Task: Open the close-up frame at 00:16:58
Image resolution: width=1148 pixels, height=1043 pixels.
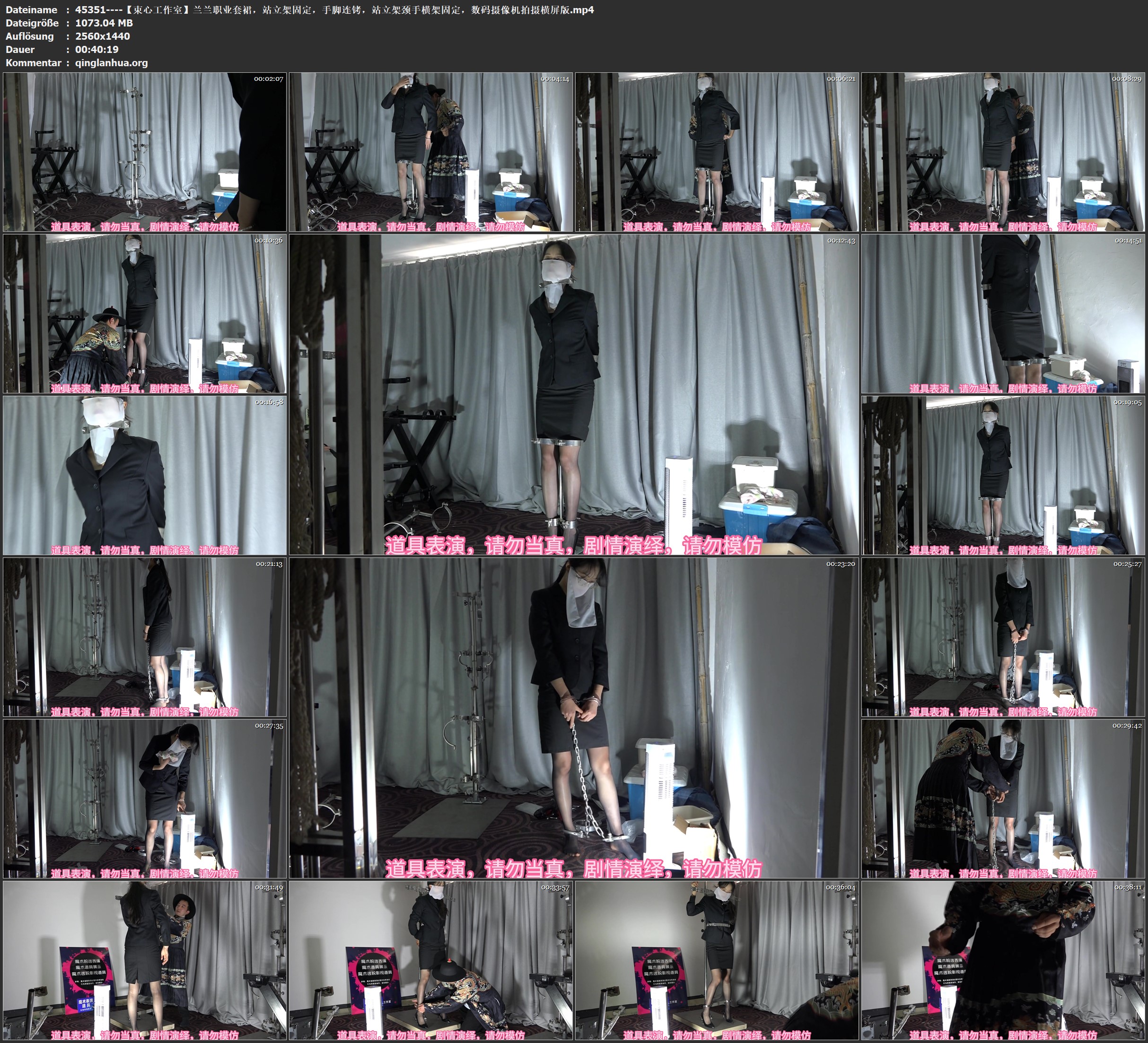Action: point(145,475)
